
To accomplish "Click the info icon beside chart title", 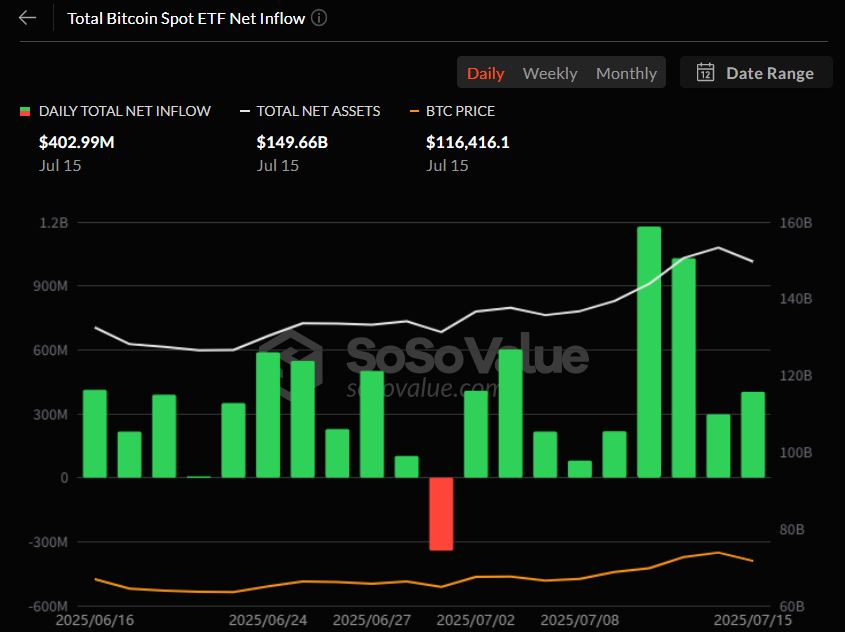I will click(x=319, y=18).
